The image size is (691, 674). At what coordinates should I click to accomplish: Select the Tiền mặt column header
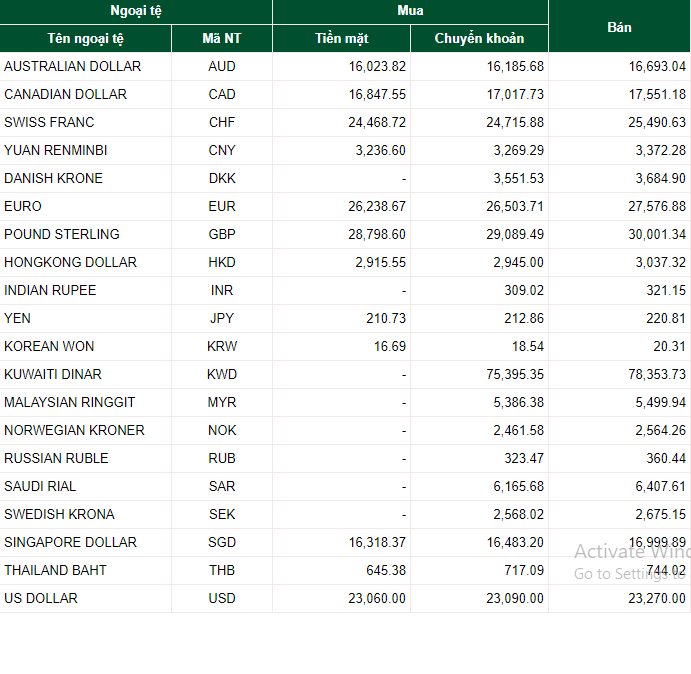point(342,39)
